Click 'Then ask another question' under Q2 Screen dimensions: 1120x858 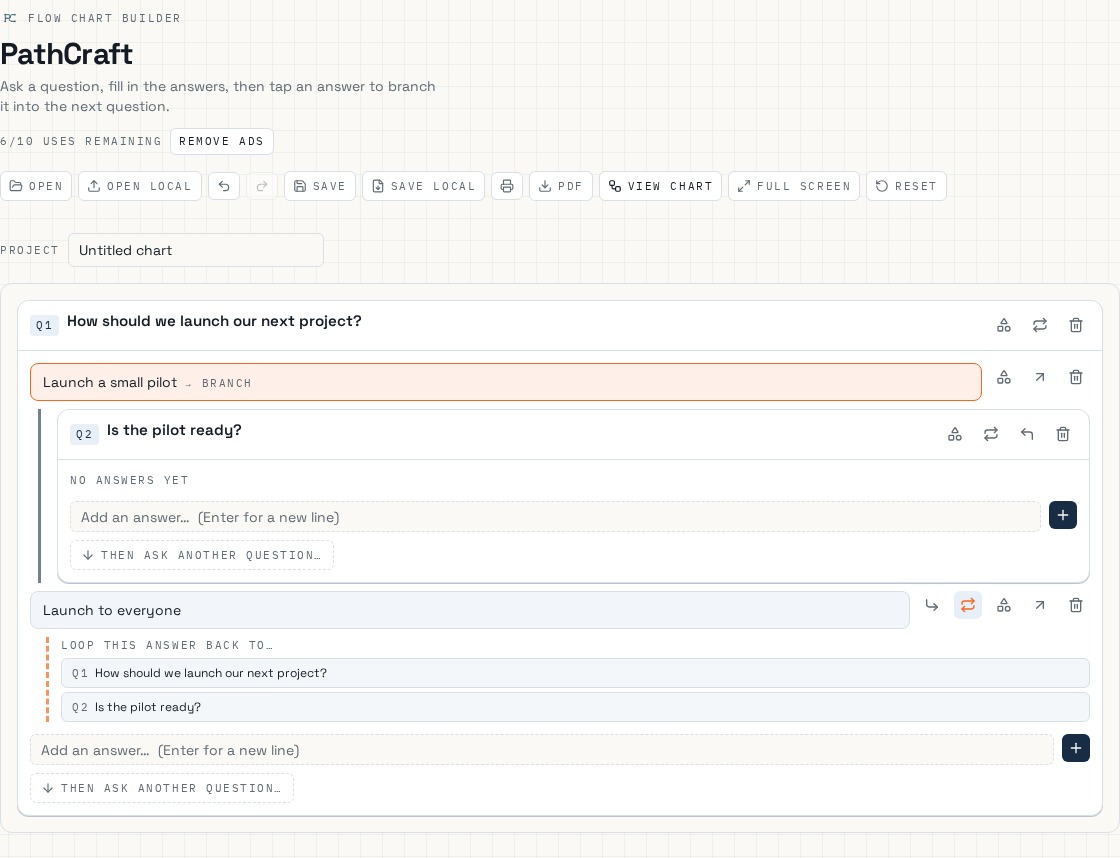click(x=201, y=555)
